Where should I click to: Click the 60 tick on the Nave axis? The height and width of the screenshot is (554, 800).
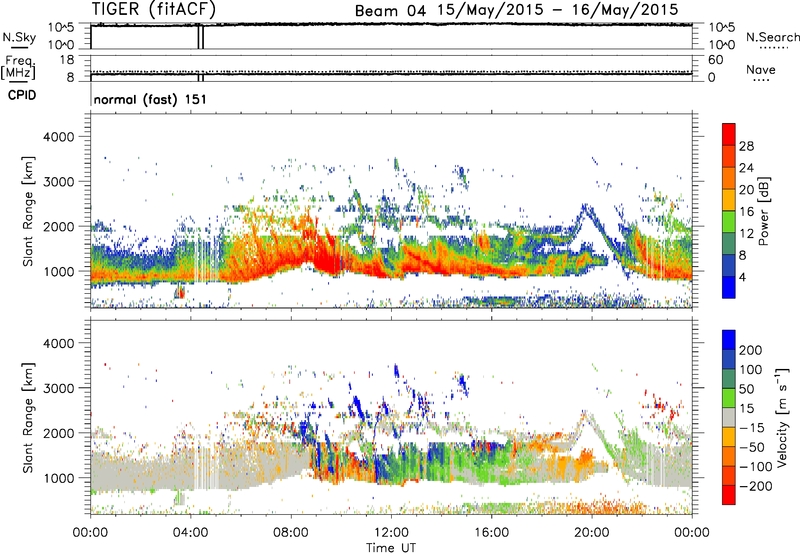pyautogui.click(x=715, y=60)
